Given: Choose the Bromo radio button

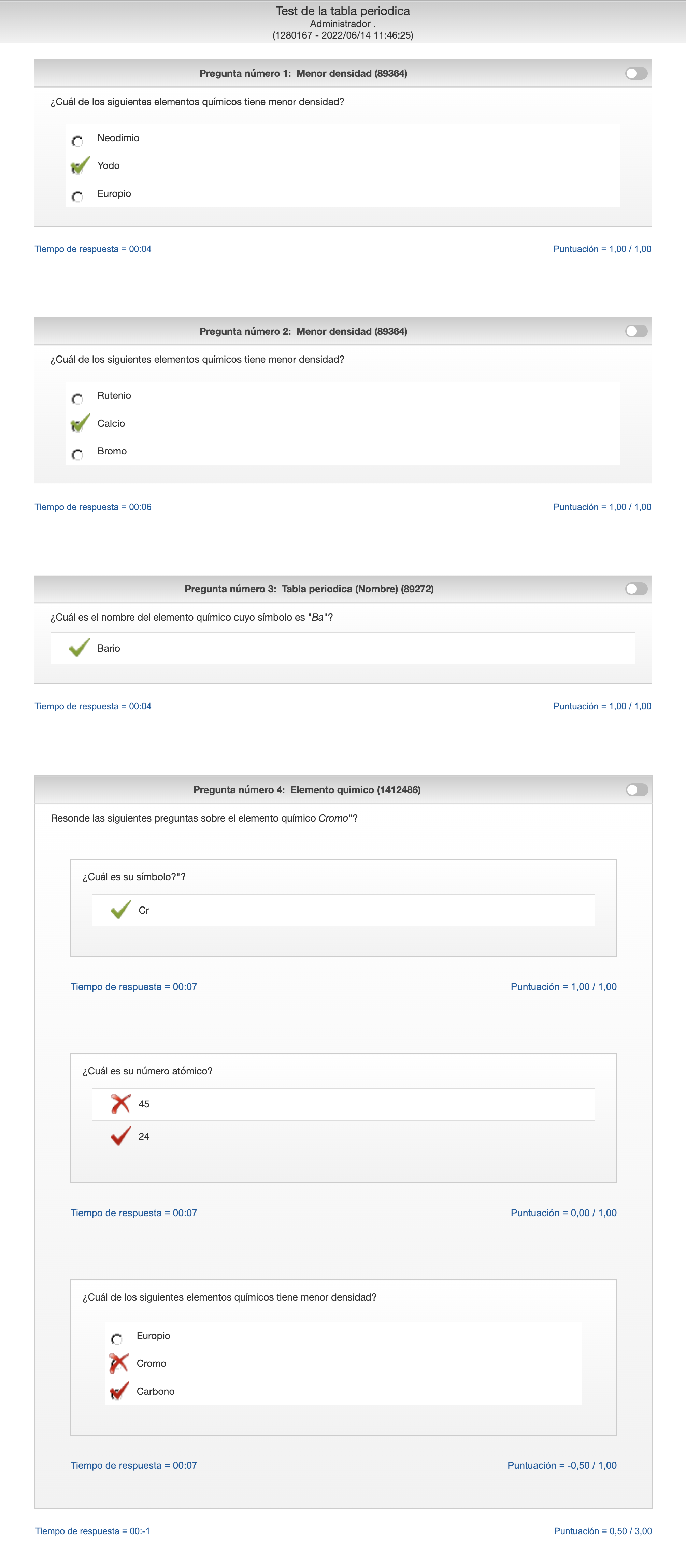Looking at the screenshot, I should pyautogui.click(x=77, y=454).
